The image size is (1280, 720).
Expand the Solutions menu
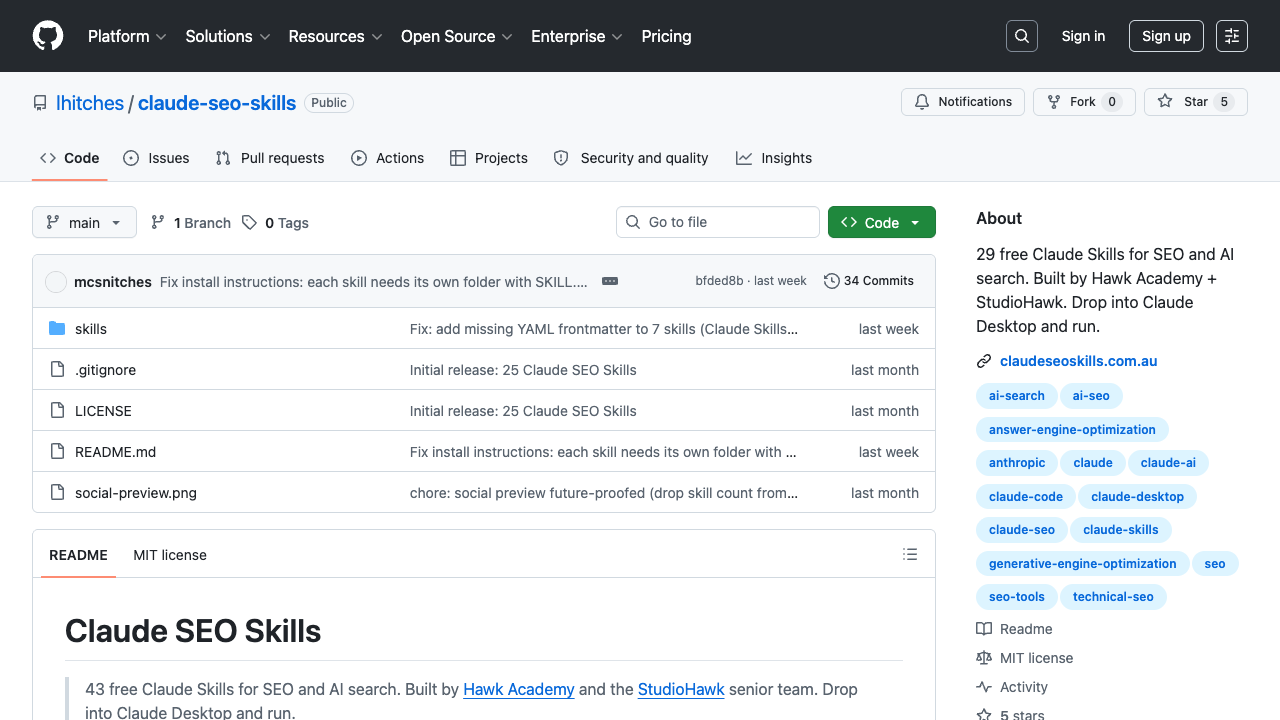pos(228,36)
